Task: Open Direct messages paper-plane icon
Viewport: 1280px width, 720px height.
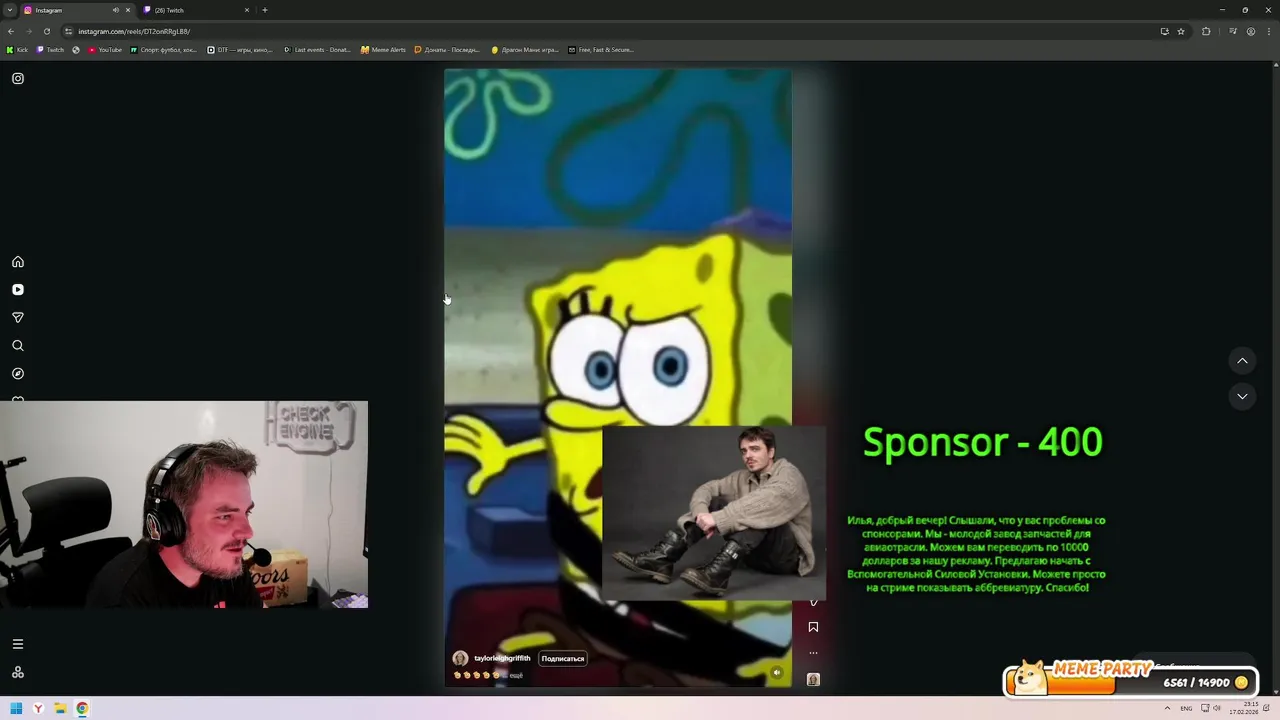Action: [x=18, y=318]
